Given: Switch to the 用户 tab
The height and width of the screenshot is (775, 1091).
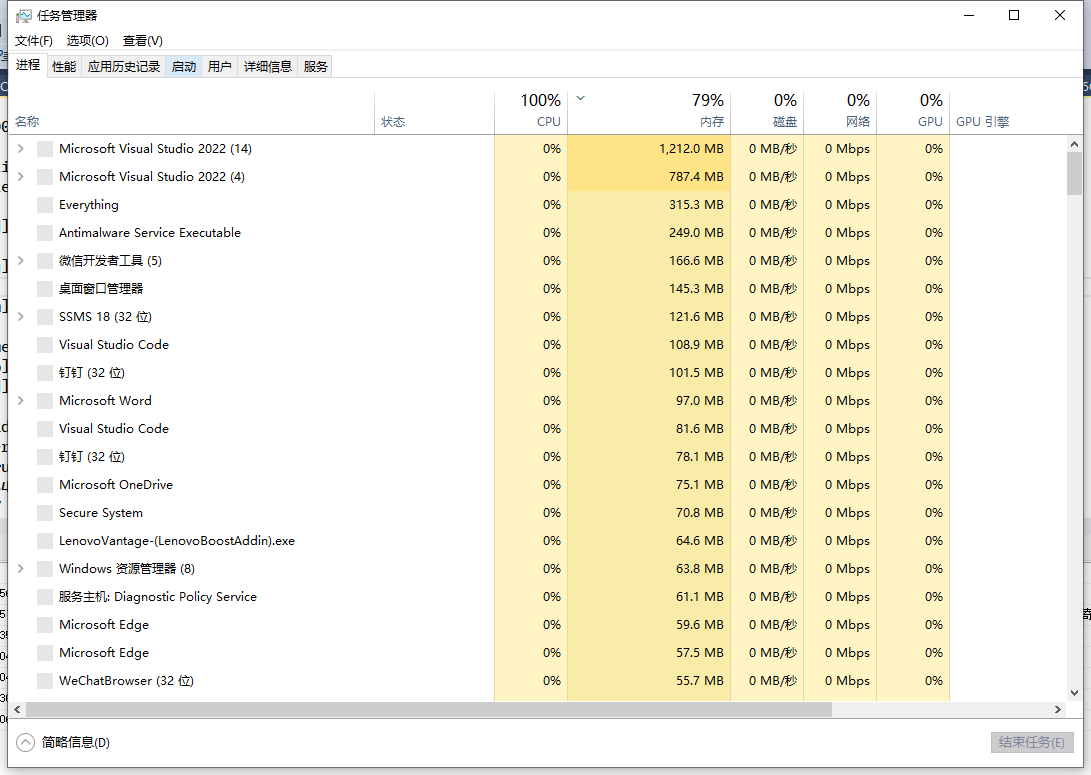Looking at the screenshot, I should click(x=219, y=66).
